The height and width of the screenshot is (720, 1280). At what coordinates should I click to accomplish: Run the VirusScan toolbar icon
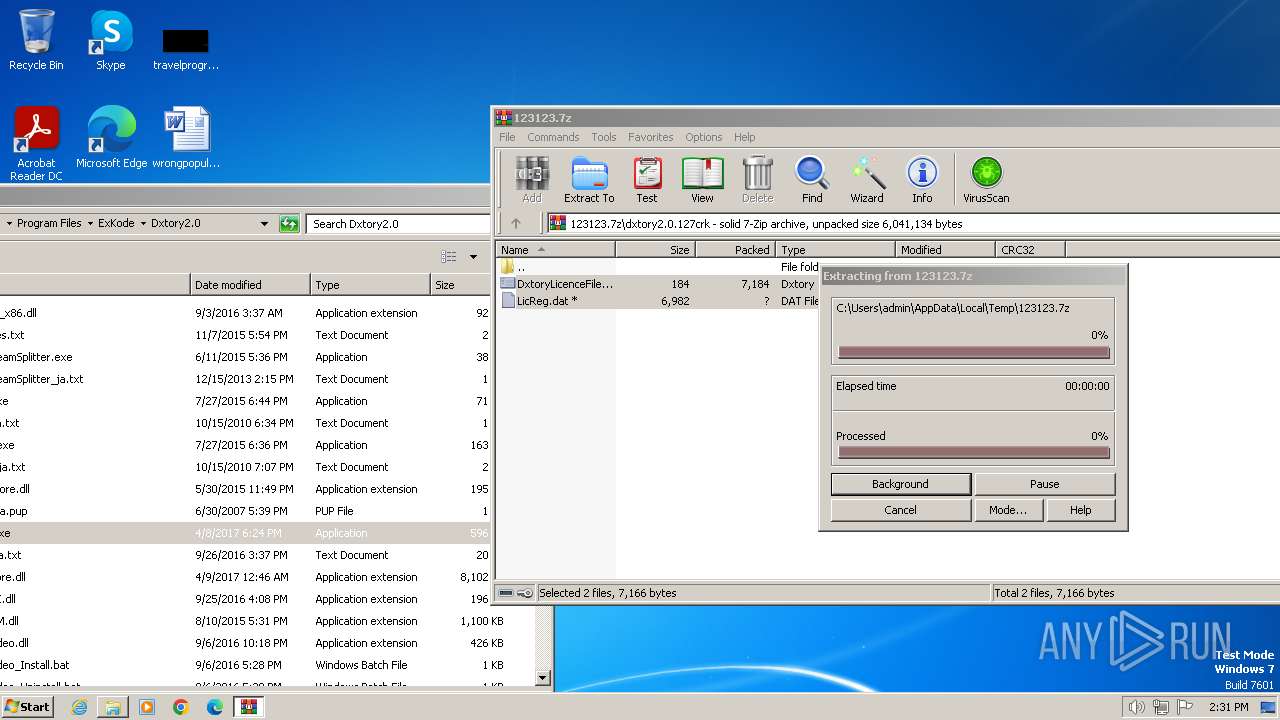986,180
